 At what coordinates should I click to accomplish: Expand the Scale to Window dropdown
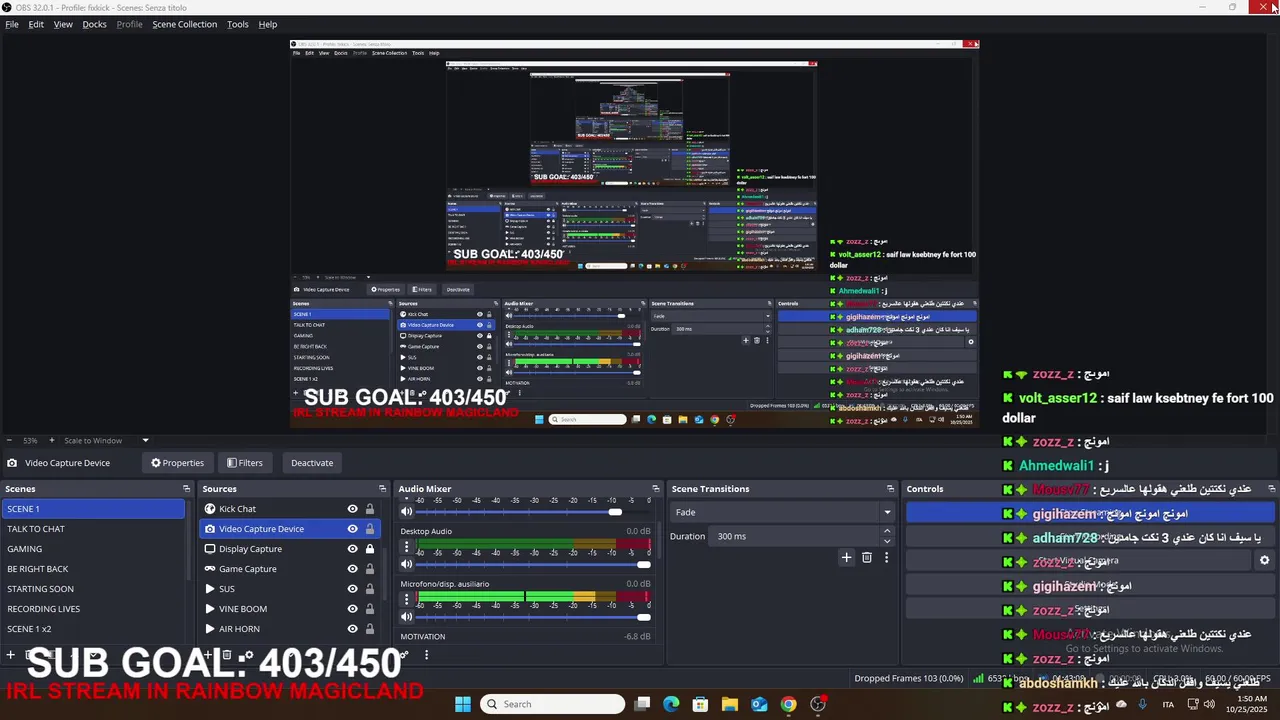click(145, 440)
